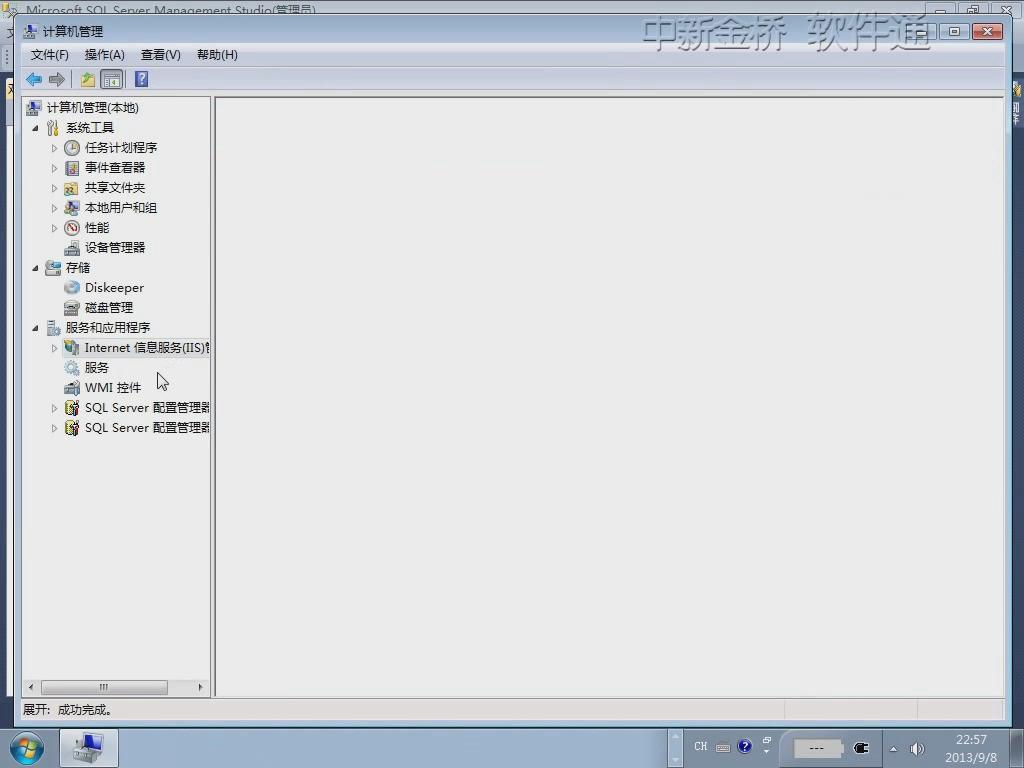
Task: Open 设备管理器 via its icon
Action: (72, 248)
